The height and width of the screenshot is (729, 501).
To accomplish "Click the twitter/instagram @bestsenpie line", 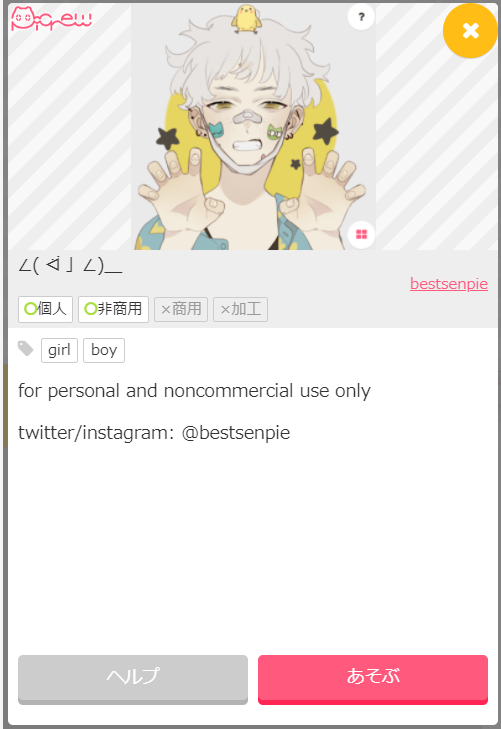I will coord(154,432).
